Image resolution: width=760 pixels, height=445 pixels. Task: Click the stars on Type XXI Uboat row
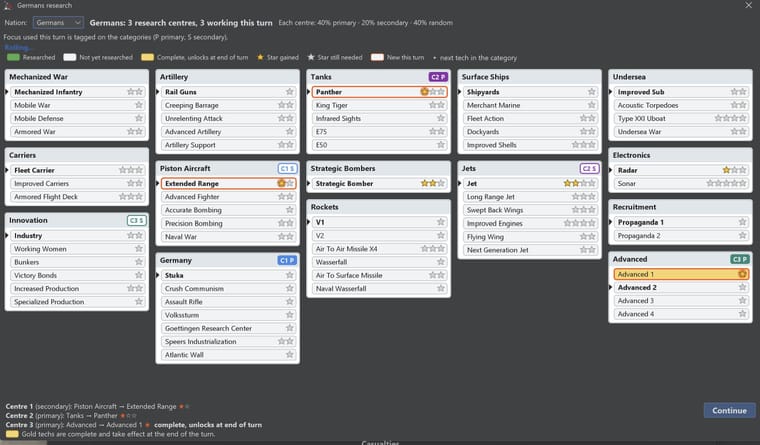click(x=730, y=118)
